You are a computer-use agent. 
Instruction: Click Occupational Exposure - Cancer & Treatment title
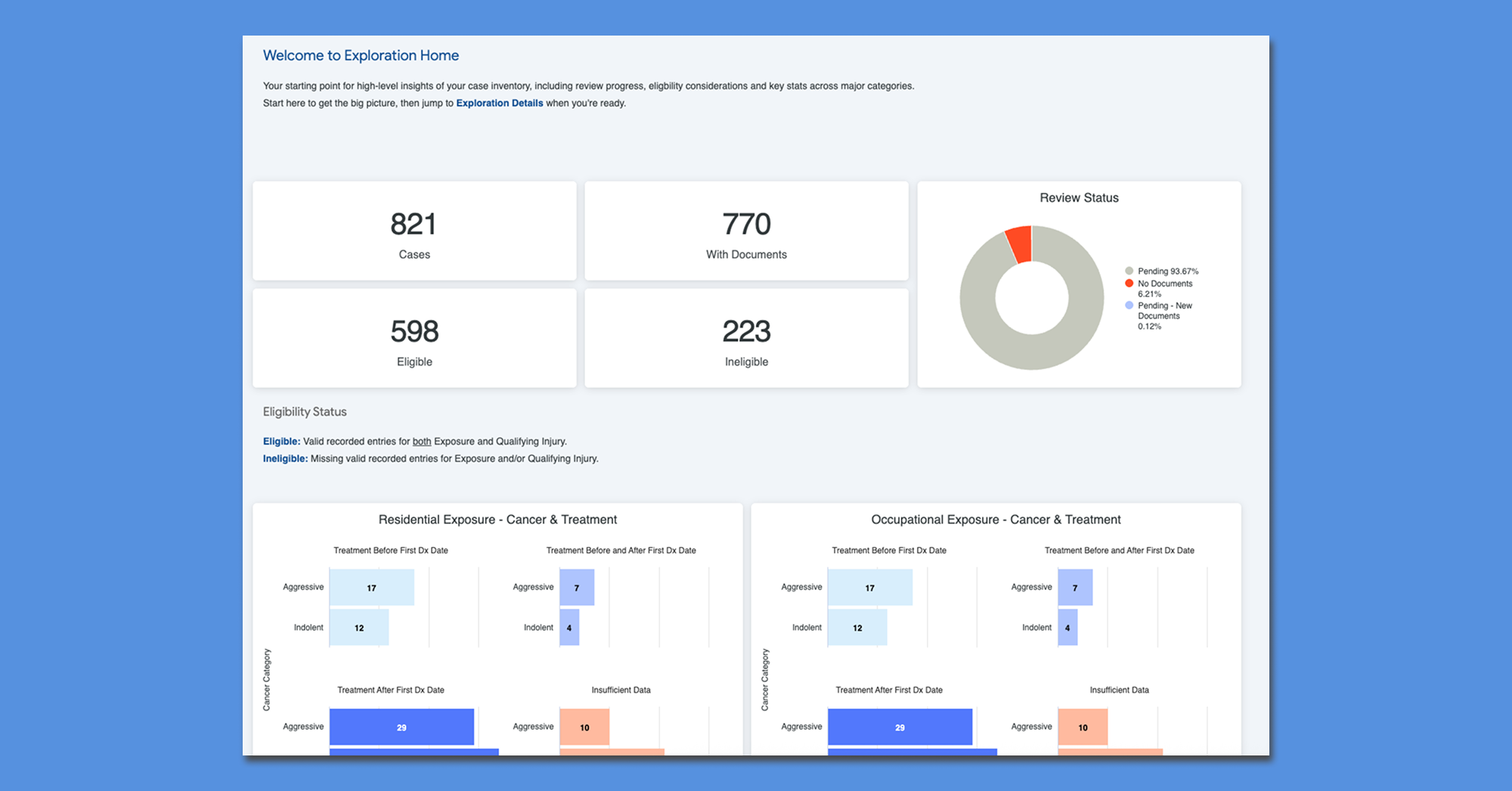click(996, 520)
